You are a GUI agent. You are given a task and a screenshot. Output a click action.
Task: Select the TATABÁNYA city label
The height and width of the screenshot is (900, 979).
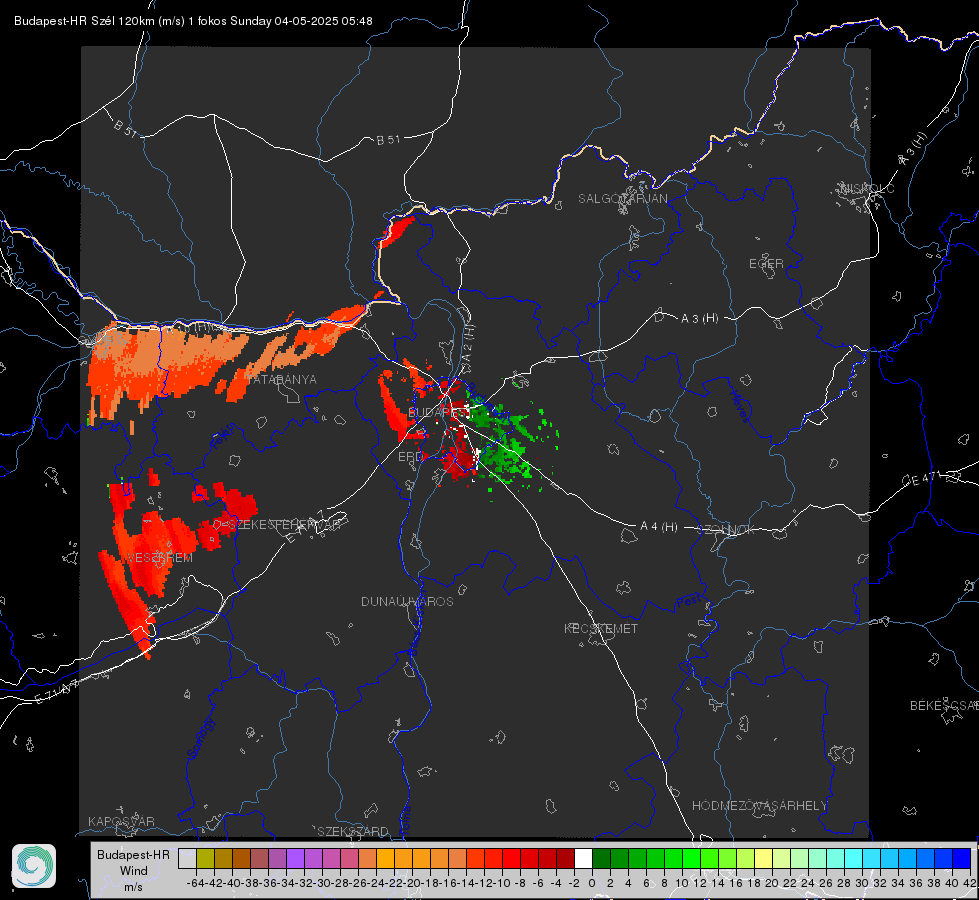281,379
